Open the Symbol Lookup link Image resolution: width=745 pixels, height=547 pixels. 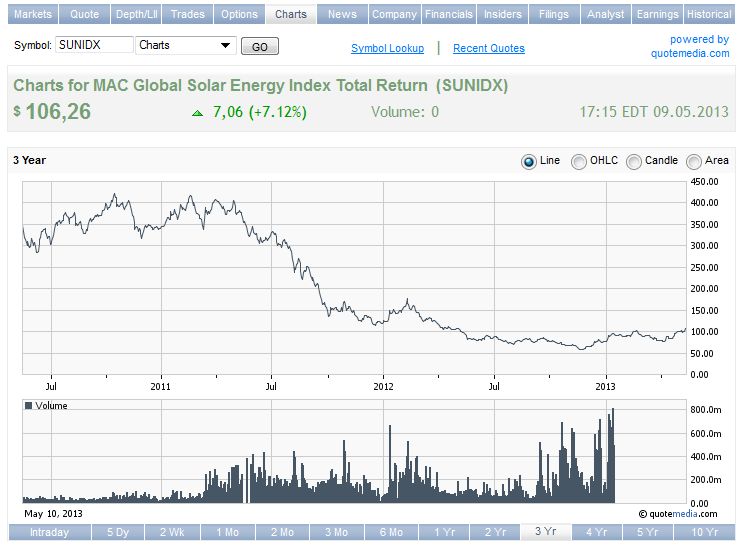pyautogui.click(x=387, y=48)
